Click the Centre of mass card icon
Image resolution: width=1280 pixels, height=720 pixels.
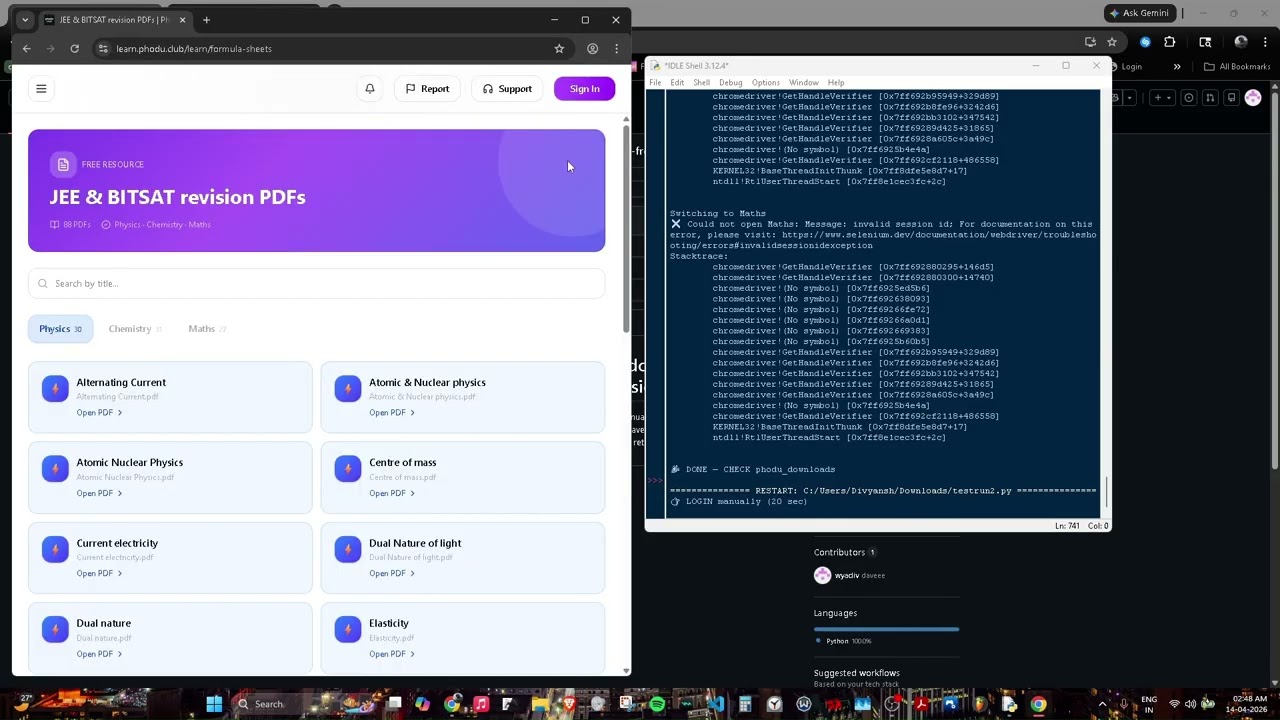[x=348, y=469]
